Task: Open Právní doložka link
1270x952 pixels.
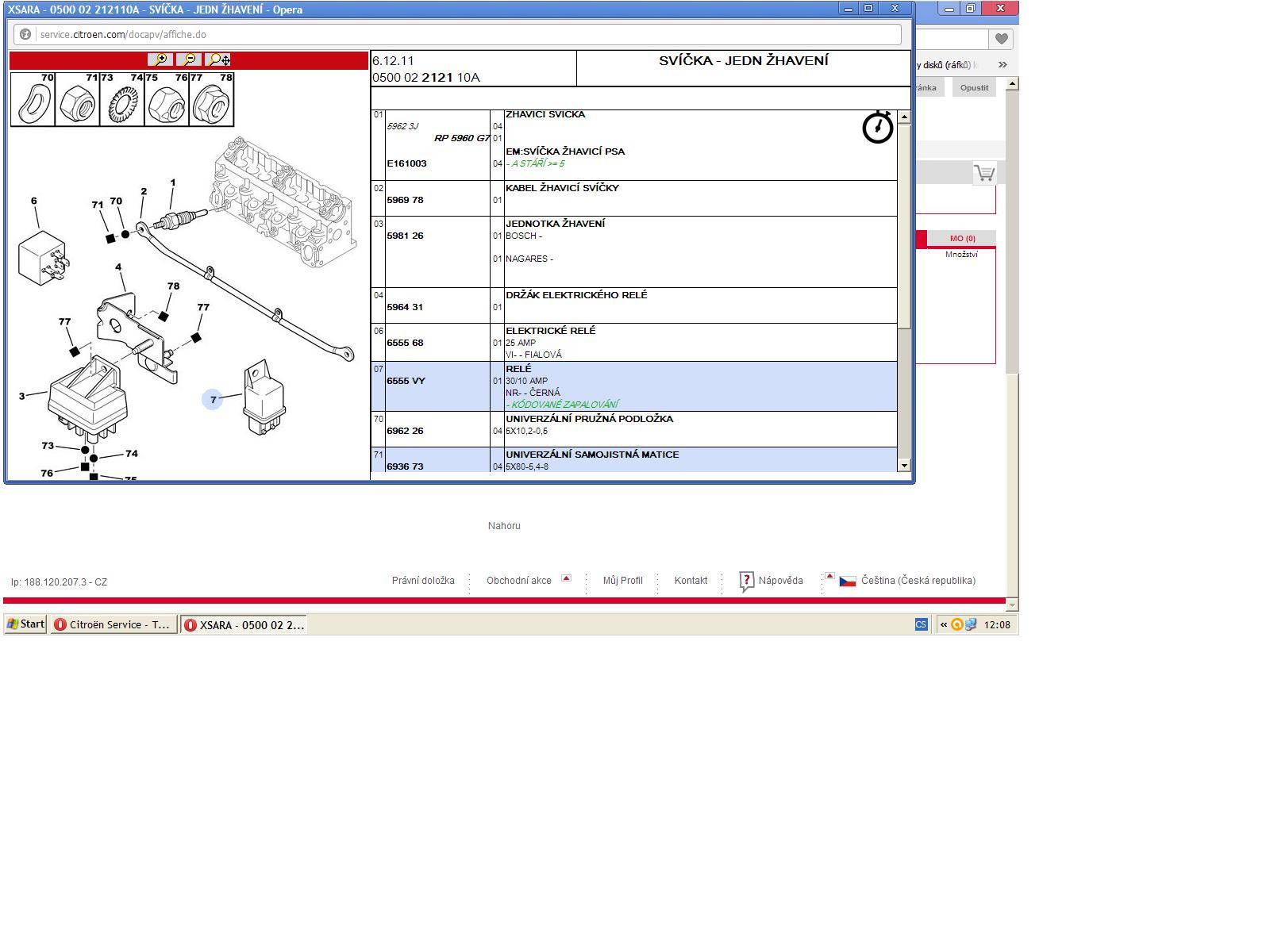Action: 423,581
